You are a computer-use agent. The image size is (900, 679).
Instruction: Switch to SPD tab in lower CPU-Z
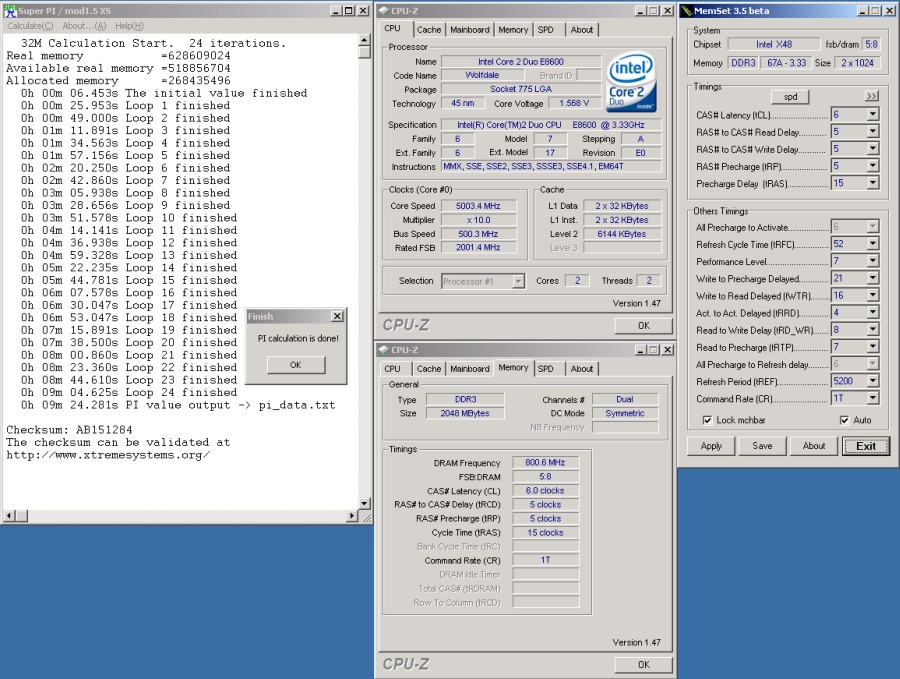tap(545, 369)
